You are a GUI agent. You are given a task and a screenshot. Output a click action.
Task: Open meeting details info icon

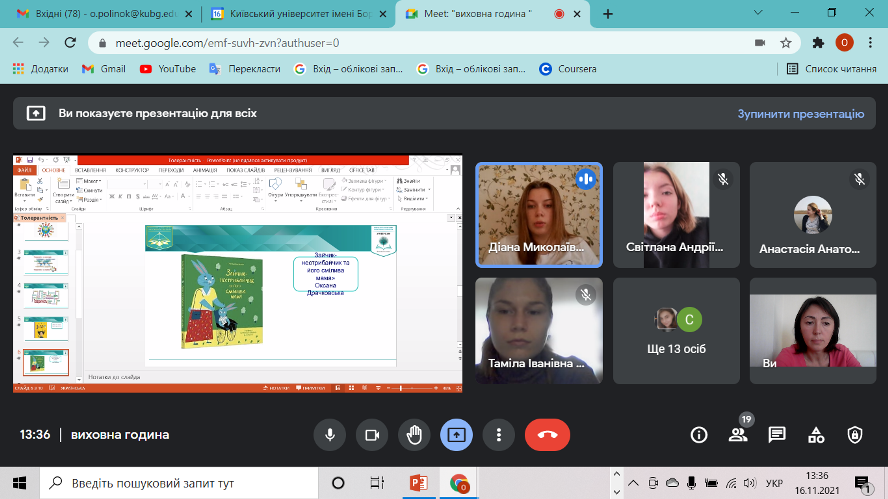pos(699,435)
